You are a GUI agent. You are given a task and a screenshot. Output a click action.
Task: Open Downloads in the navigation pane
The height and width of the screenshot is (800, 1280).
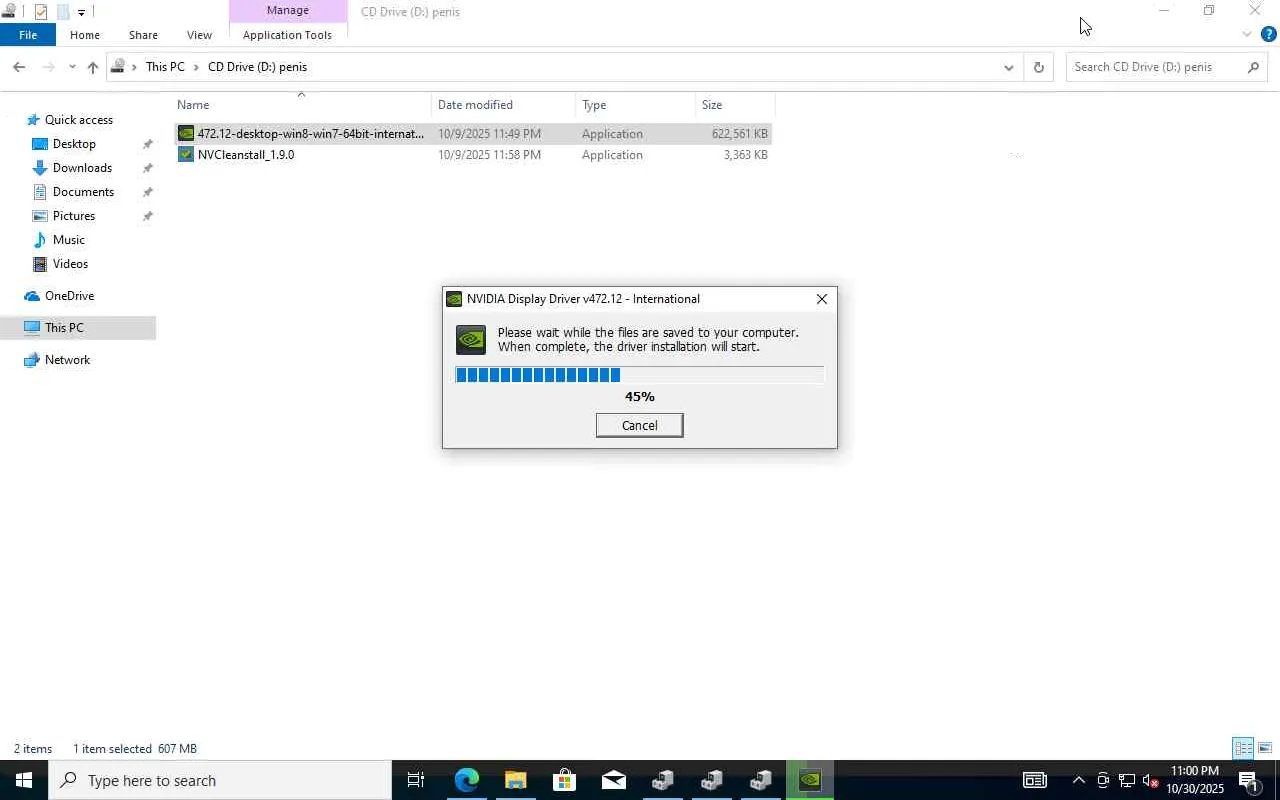[82, 168]
